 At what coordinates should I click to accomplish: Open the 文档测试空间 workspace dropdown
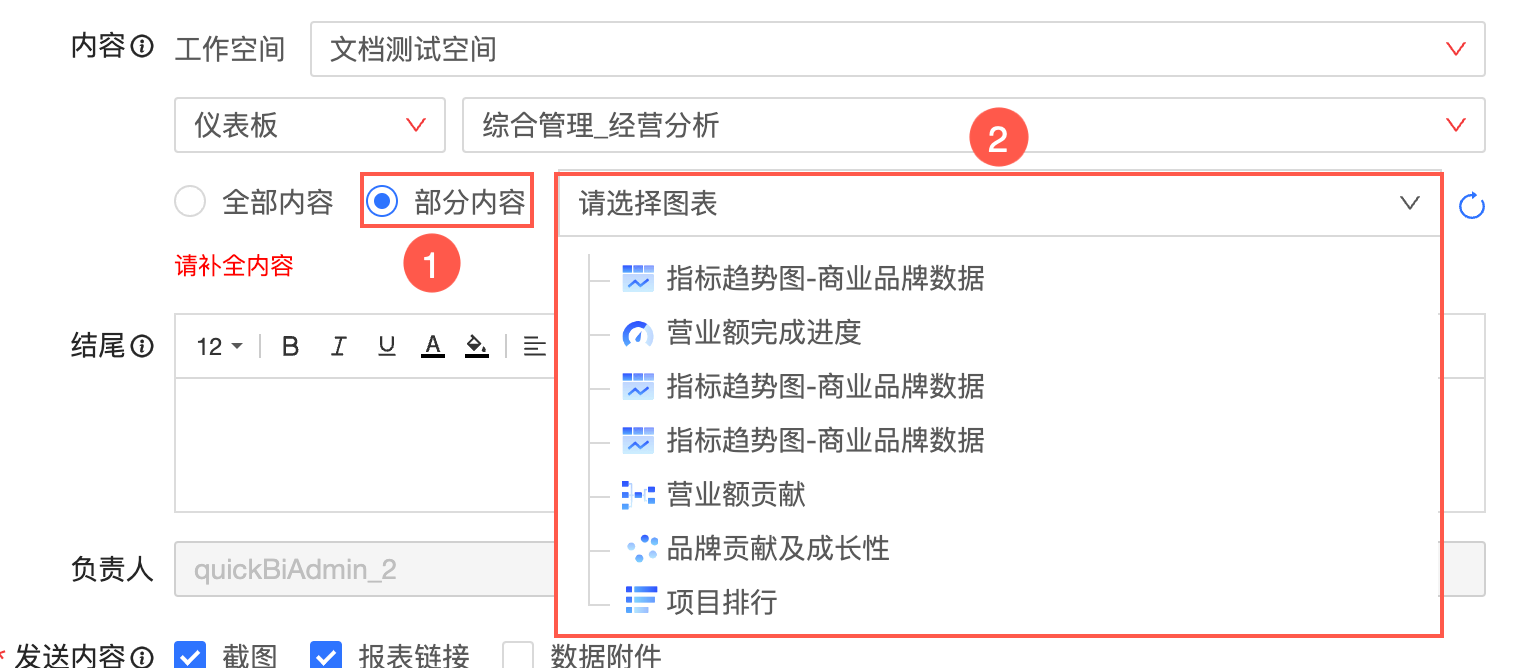(x=897, y=48)
